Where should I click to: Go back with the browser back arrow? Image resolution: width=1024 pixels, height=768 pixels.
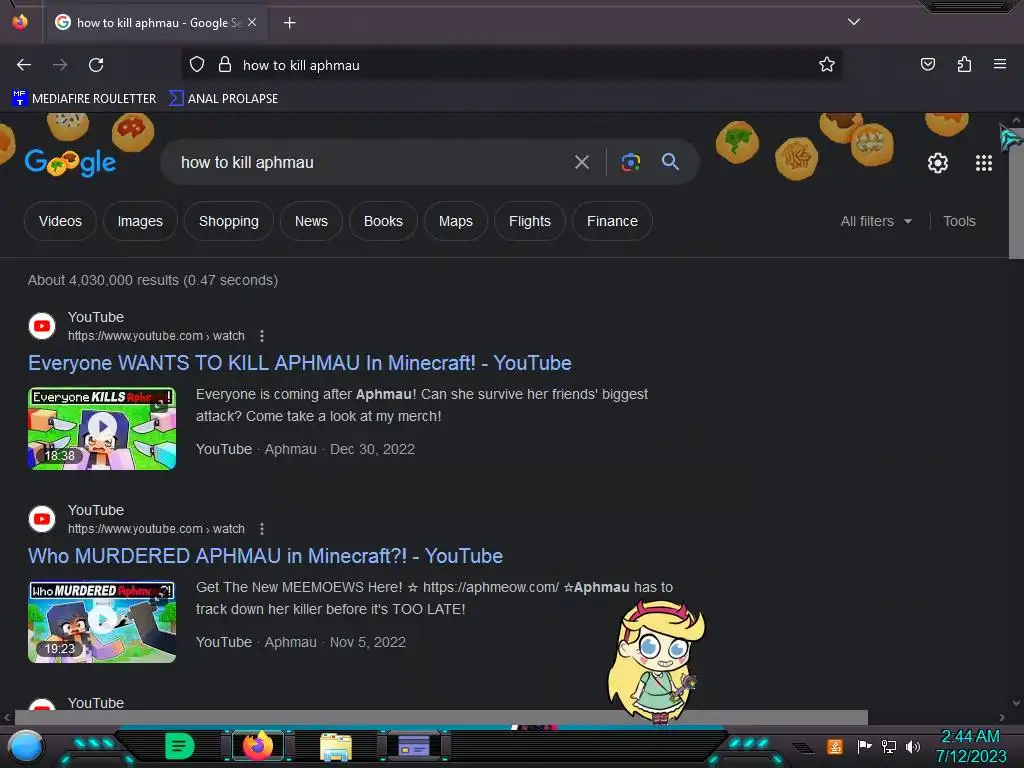[x=24, y=65]
